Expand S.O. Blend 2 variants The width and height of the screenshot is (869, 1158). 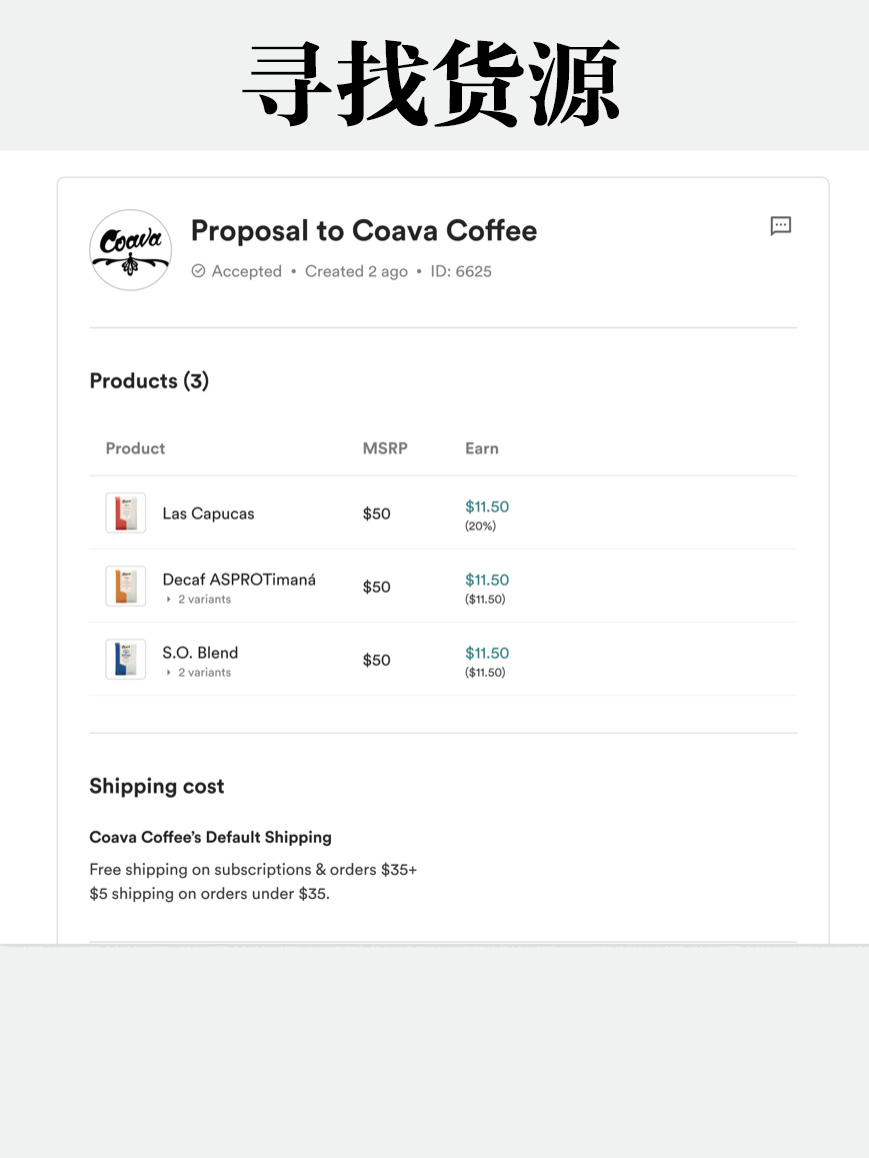[x=199, y=672]
